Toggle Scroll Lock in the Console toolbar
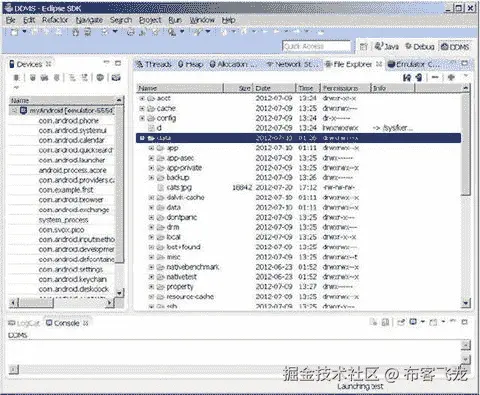 (x=386, y=322)
